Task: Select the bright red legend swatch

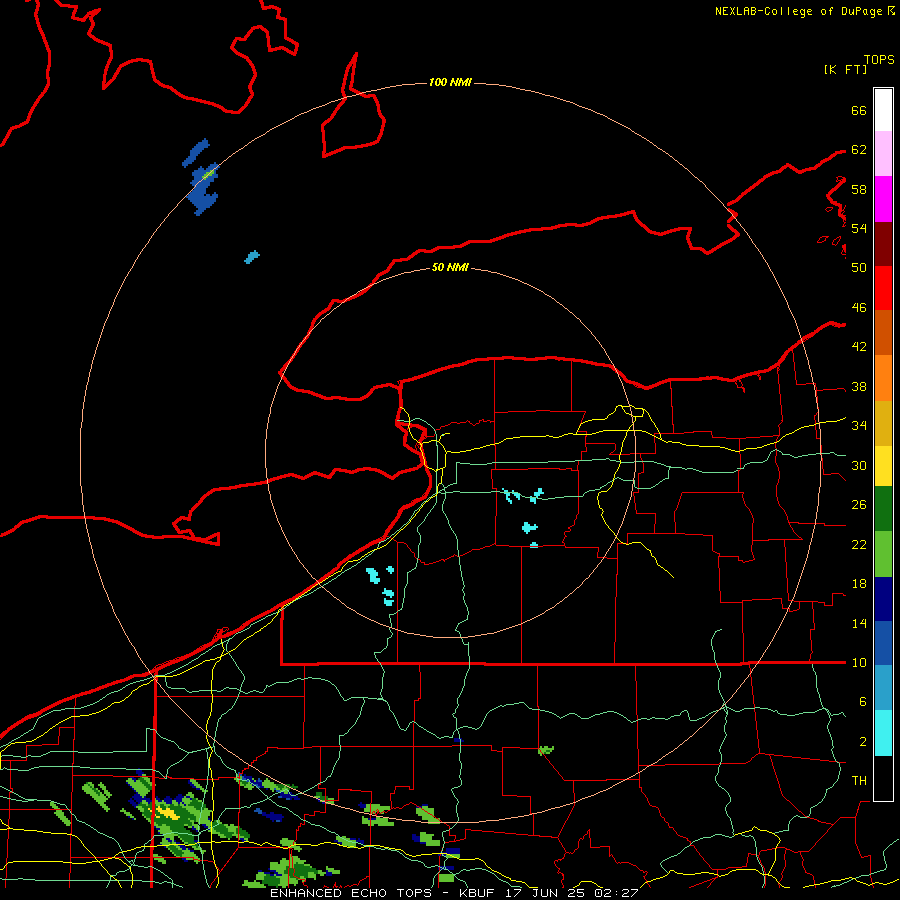Action: pyautogui.click(x=883, y=288)
